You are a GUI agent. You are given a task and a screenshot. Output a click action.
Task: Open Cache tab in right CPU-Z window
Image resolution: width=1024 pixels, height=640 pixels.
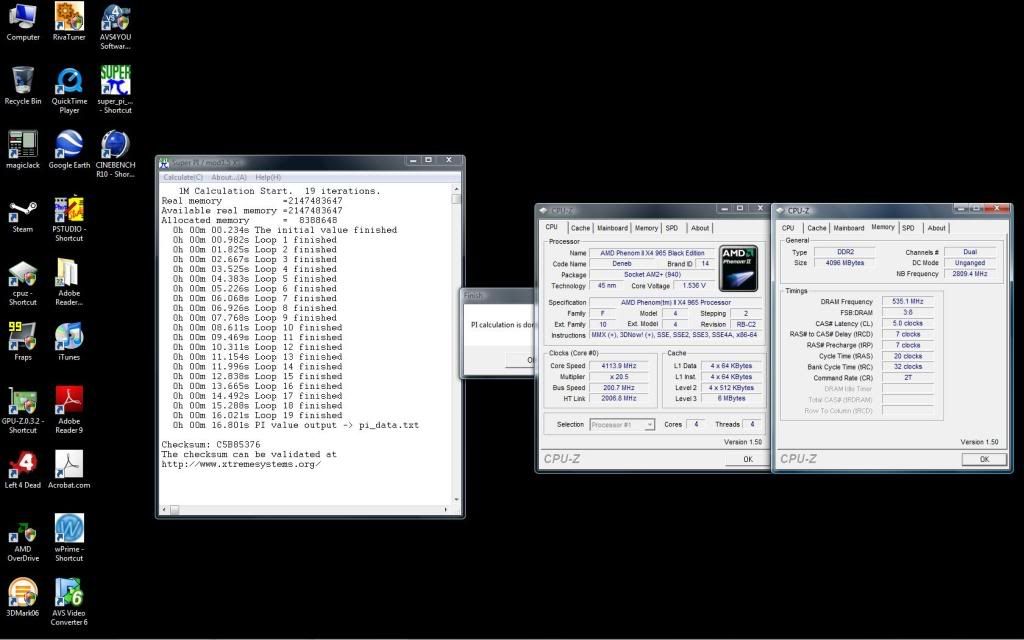pyautogui.click(x=816, y=228)
